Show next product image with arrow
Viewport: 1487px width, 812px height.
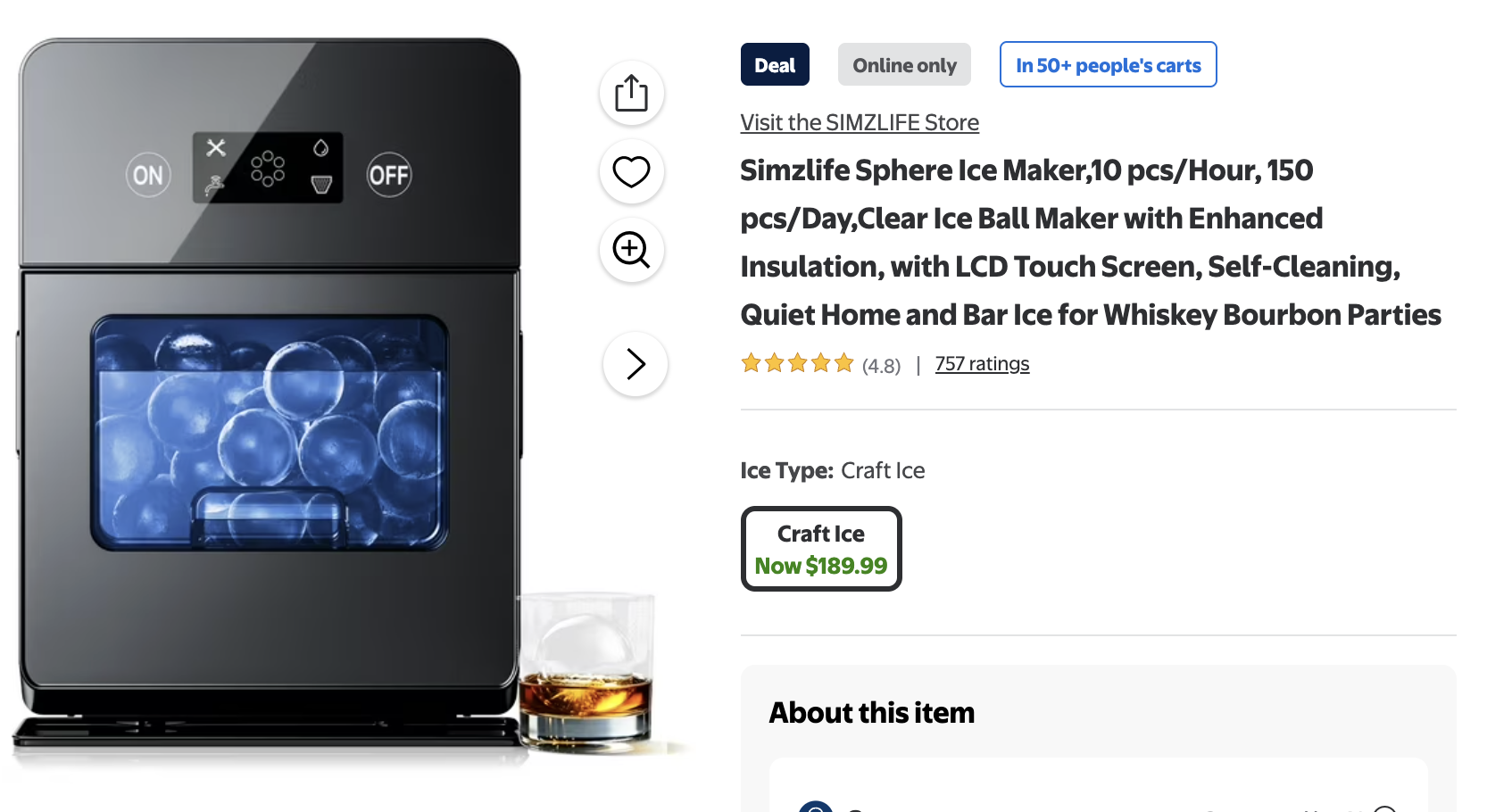(x=635, y=364)
